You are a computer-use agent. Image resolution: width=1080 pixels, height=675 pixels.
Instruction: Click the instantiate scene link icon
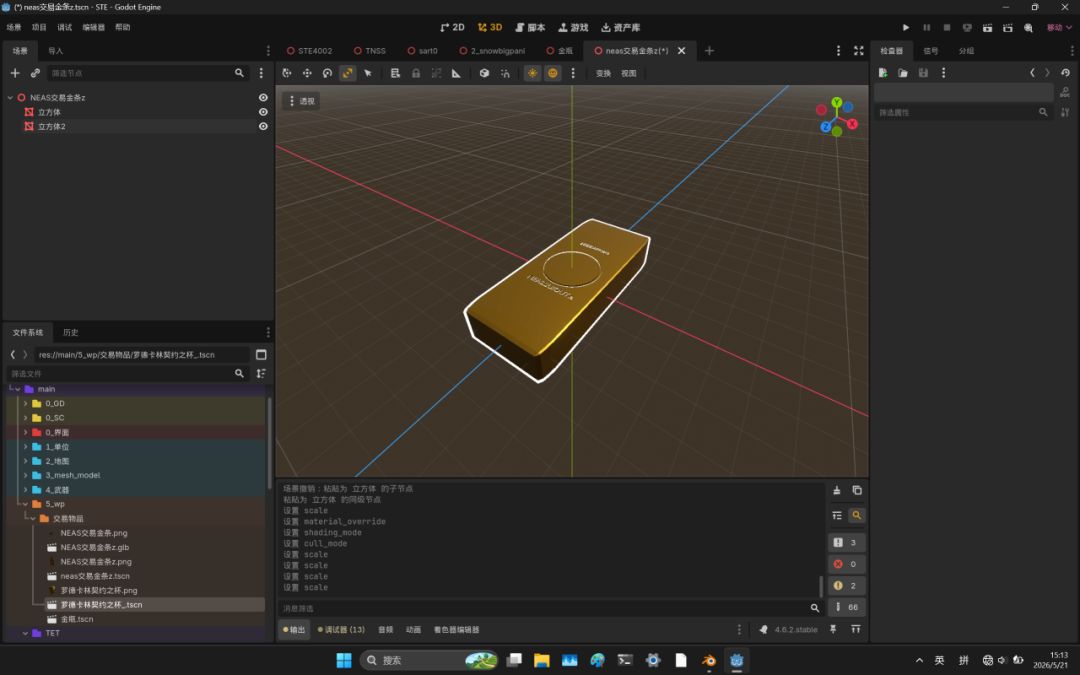coord(35,73)
